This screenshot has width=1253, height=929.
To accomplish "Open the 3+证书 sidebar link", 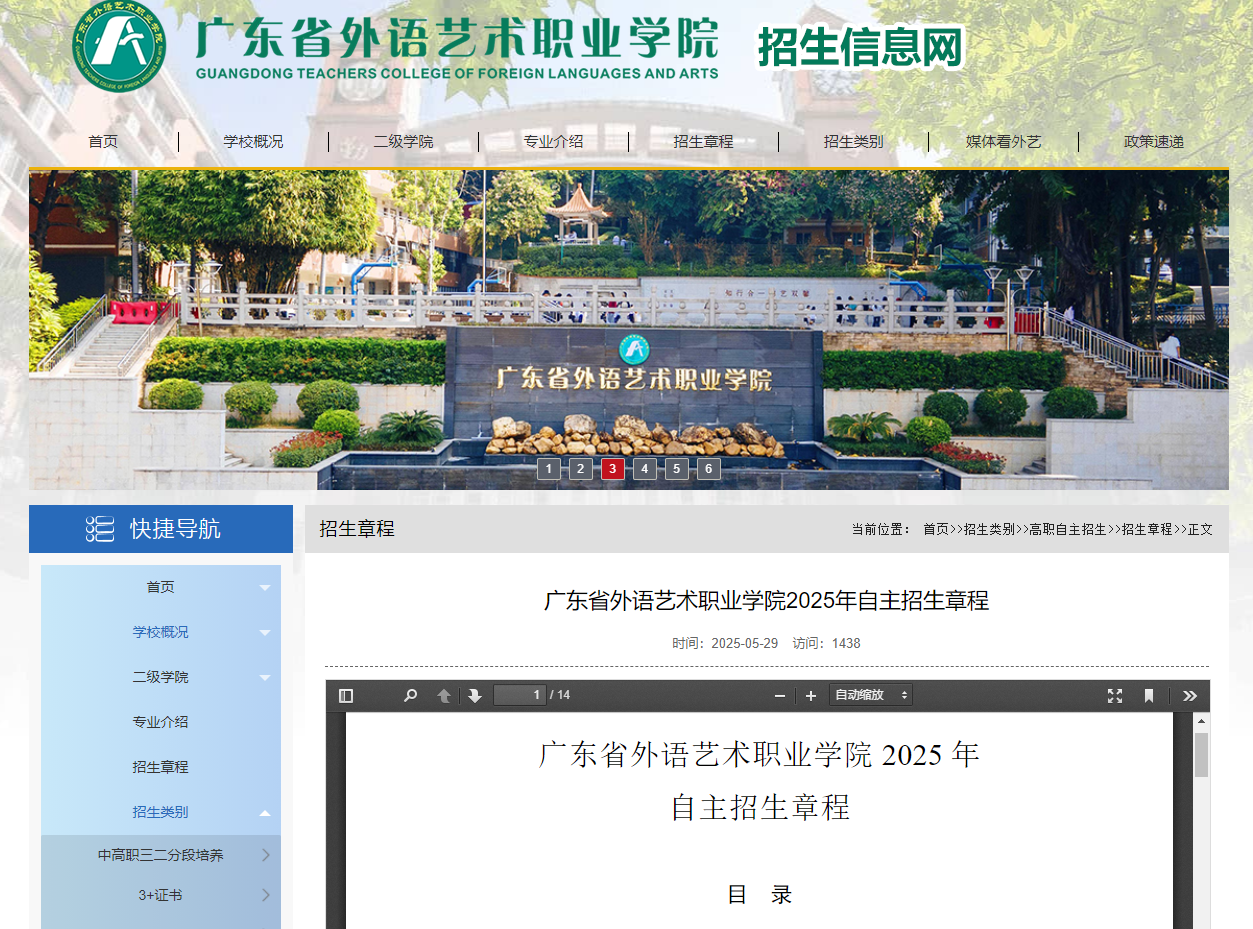I will pyautogui.click(x=160, y=895).
